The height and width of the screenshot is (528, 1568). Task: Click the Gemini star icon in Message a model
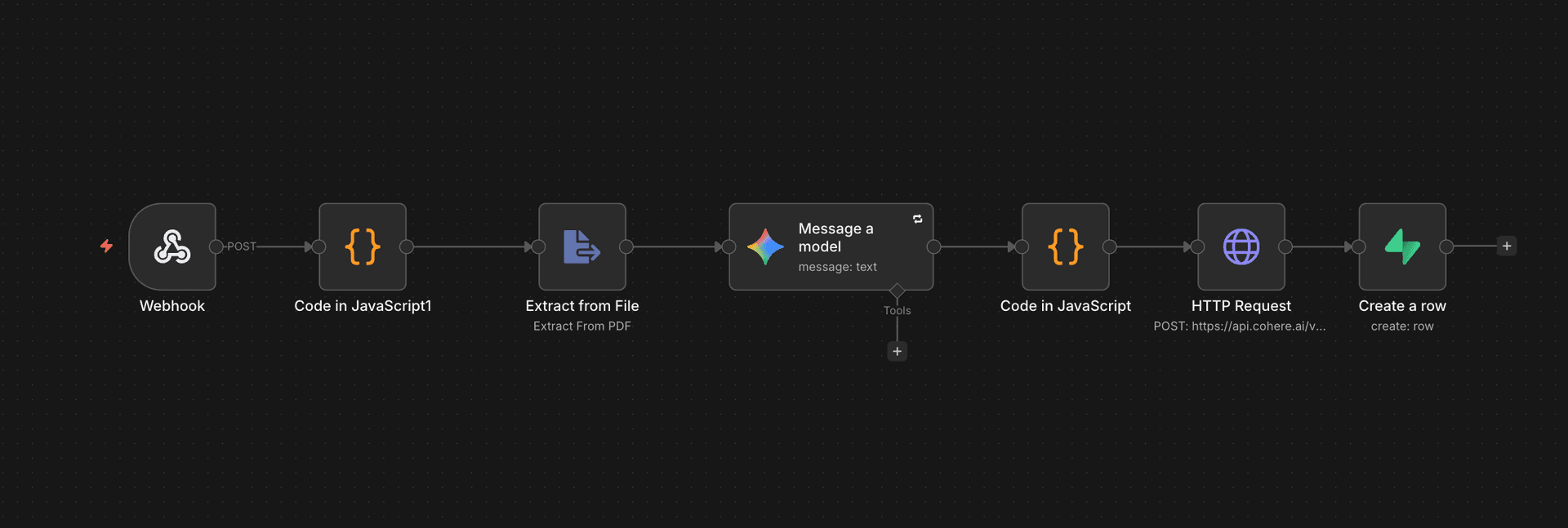765,246
